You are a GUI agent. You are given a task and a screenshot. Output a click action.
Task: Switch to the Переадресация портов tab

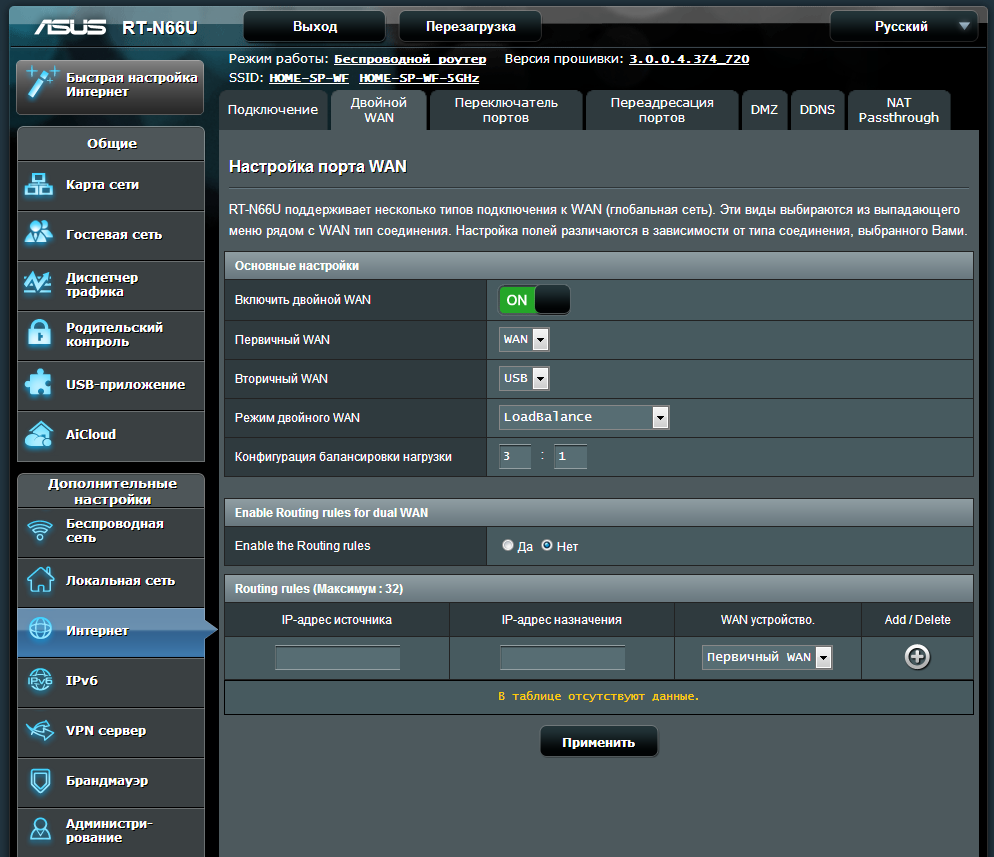(662, 110)
